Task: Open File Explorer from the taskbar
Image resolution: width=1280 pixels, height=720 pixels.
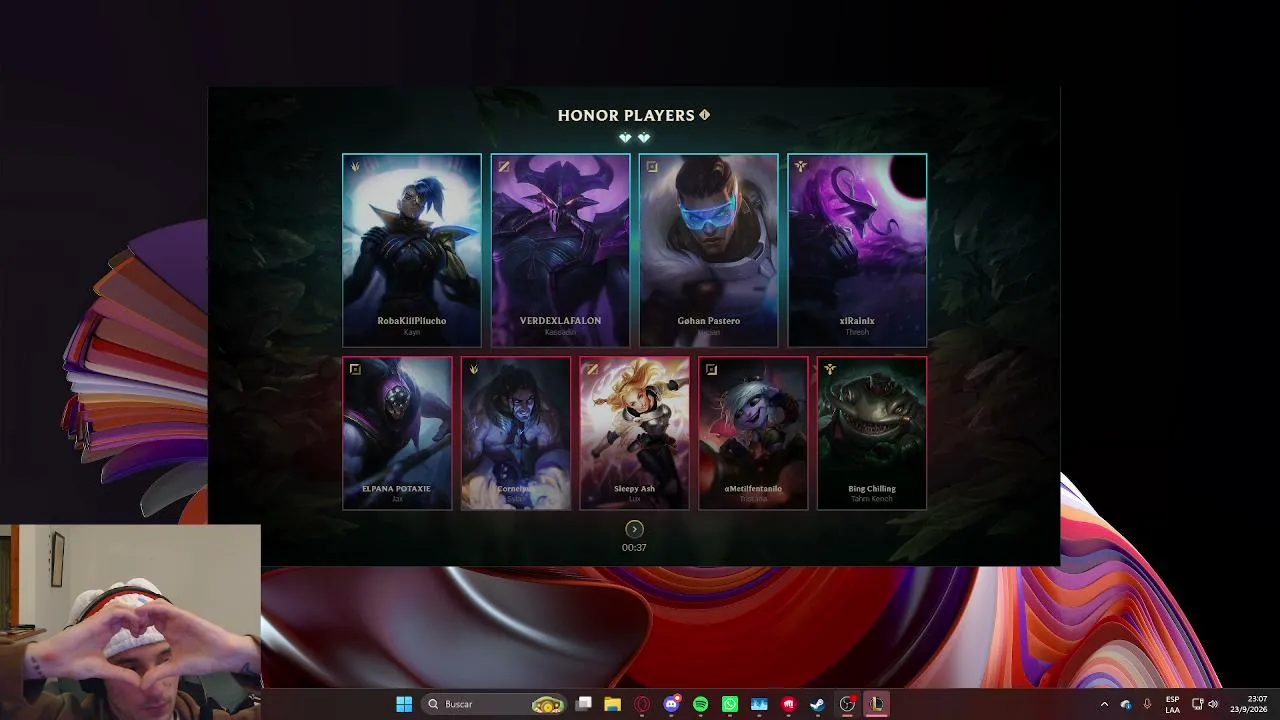Action: tap(612, 704)
